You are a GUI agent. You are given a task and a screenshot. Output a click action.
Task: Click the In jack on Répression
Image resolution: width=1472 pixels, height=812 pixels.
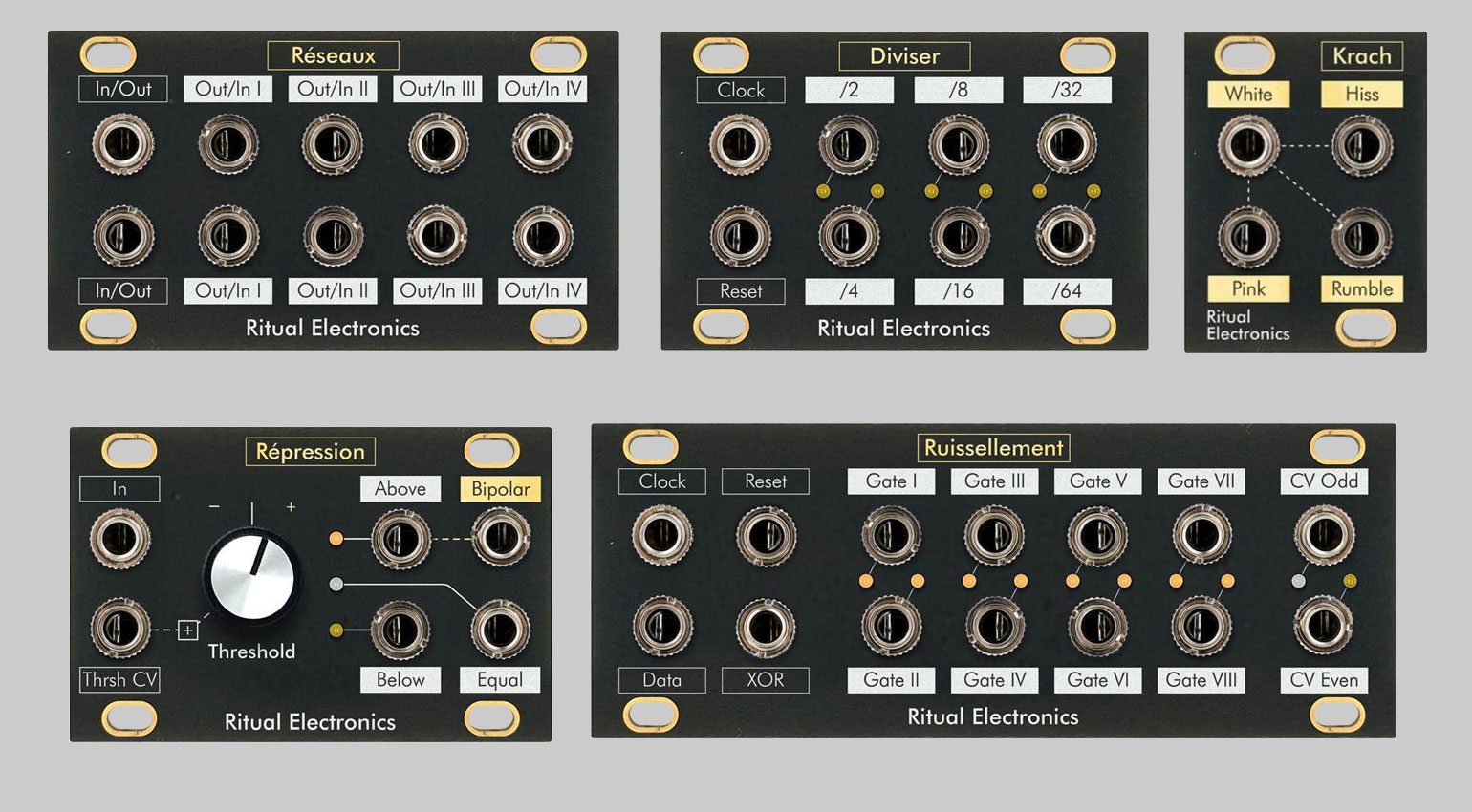119,538
